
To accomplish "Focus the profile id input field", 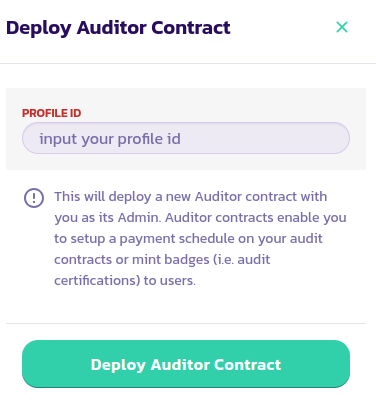I will pos(186,138).
